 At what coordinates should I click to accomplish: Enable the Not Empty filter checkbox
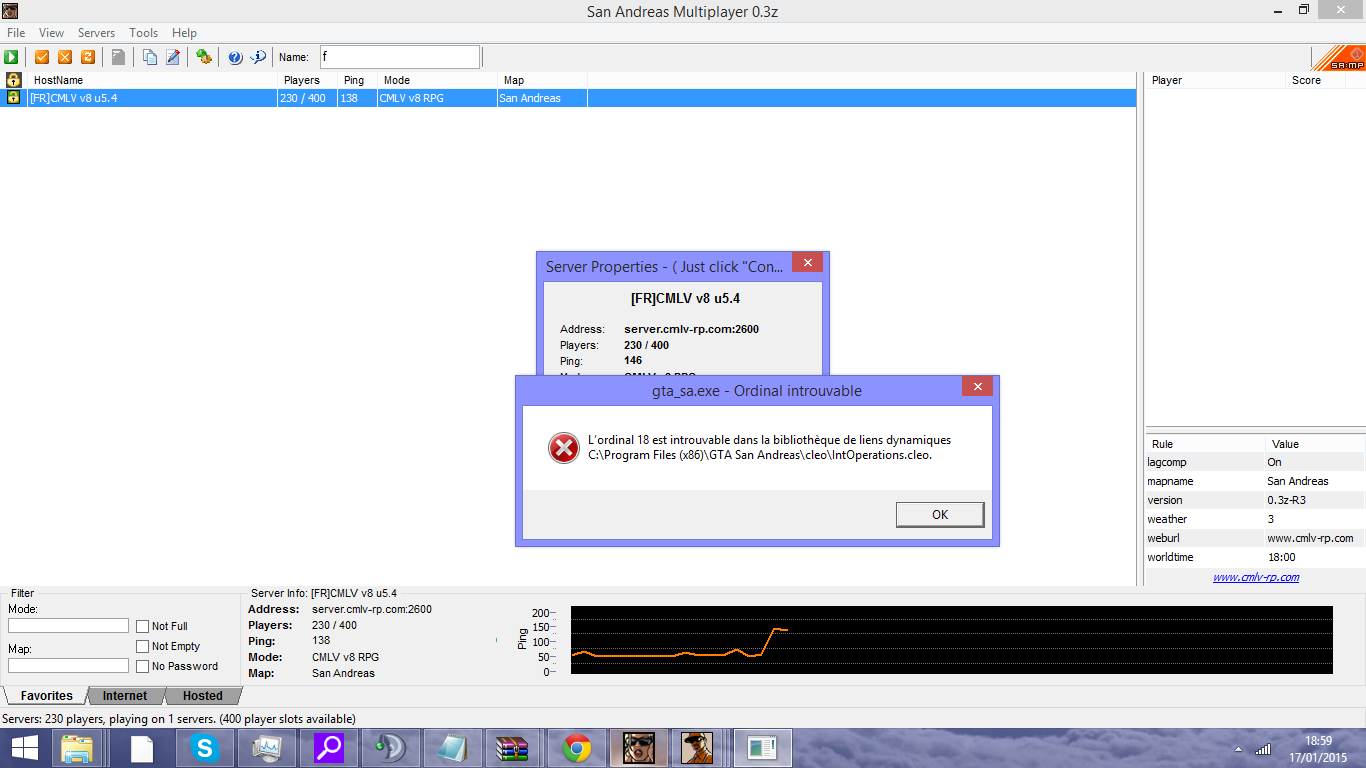tap(143, 646)
